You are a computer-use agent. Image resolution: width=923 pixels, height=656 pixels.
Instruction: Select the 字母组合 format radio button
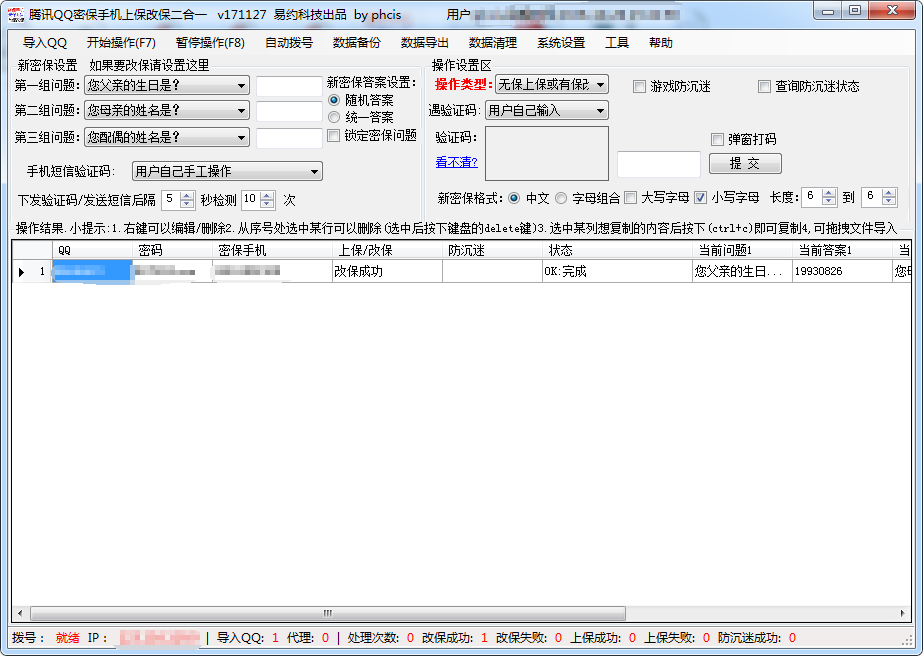pos(560,198)
